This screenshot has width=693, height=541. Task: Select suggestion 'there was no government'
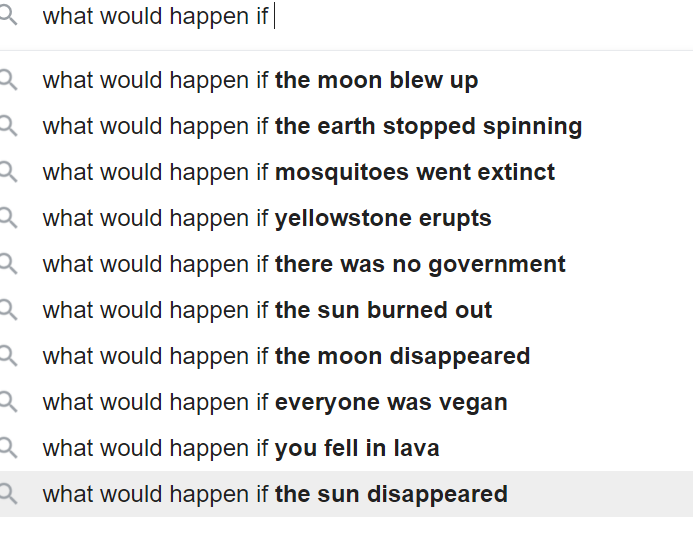[346, 264]
